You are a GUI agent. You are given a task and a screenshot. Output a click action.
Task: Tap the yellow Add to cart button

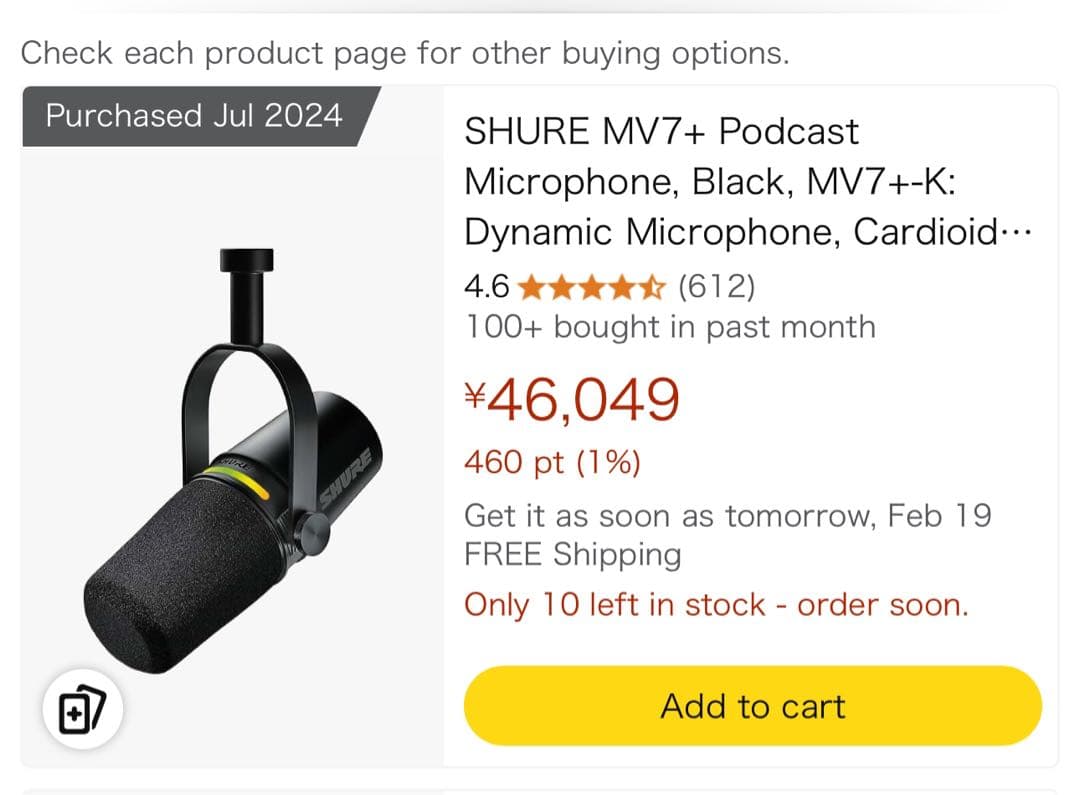(752, 706)
